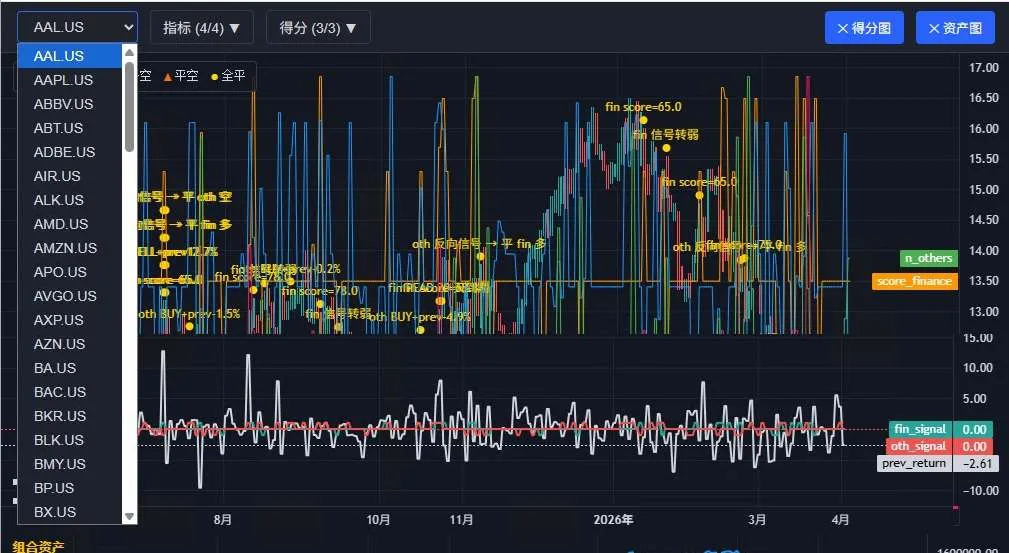Screen dimensions: 1009x553
Task: Click the list scrollbar up arrow
Action: (x=129, y=52)
